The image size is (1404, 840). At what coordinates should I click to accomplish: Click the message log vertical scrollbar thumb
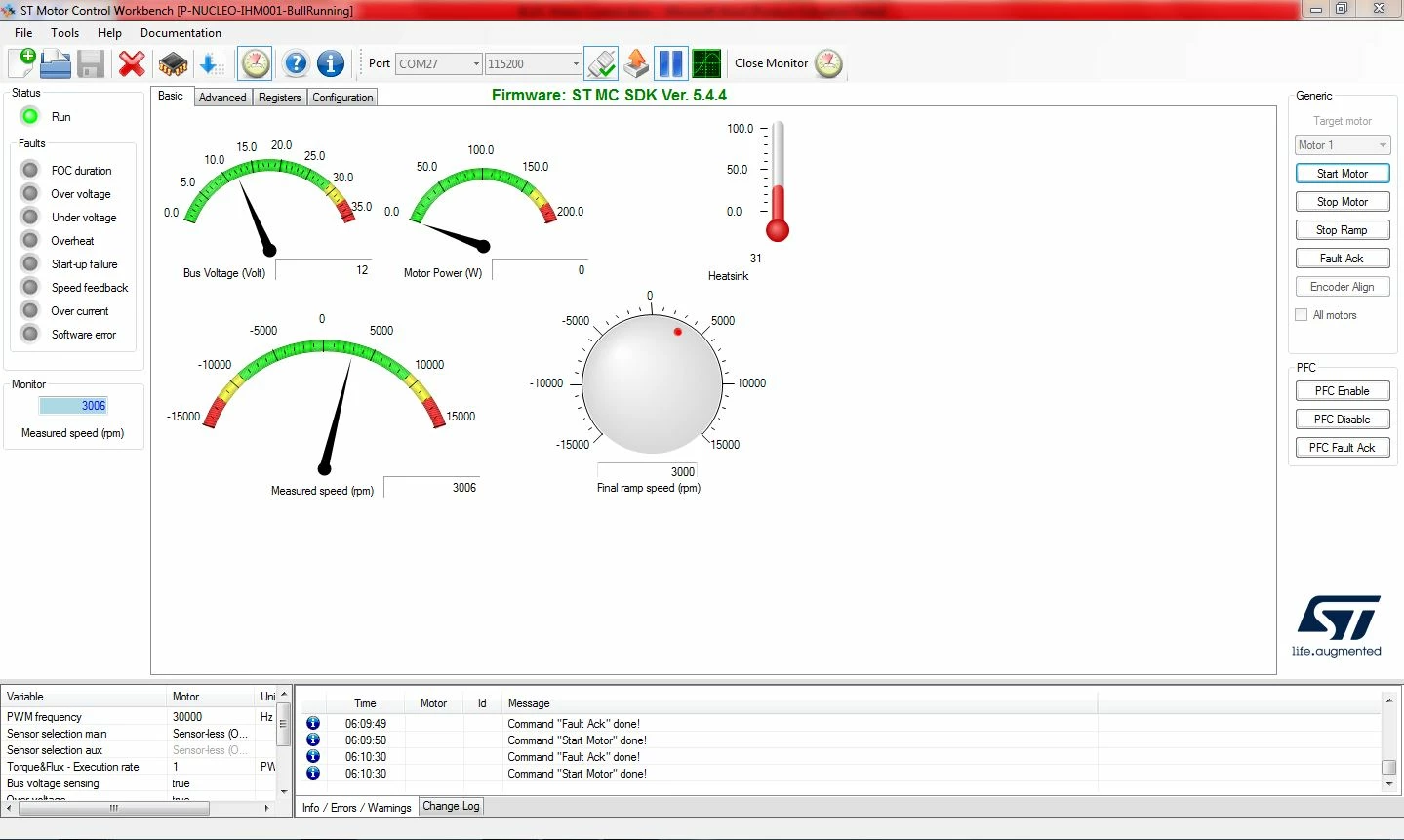click(x=1389, y=767)
